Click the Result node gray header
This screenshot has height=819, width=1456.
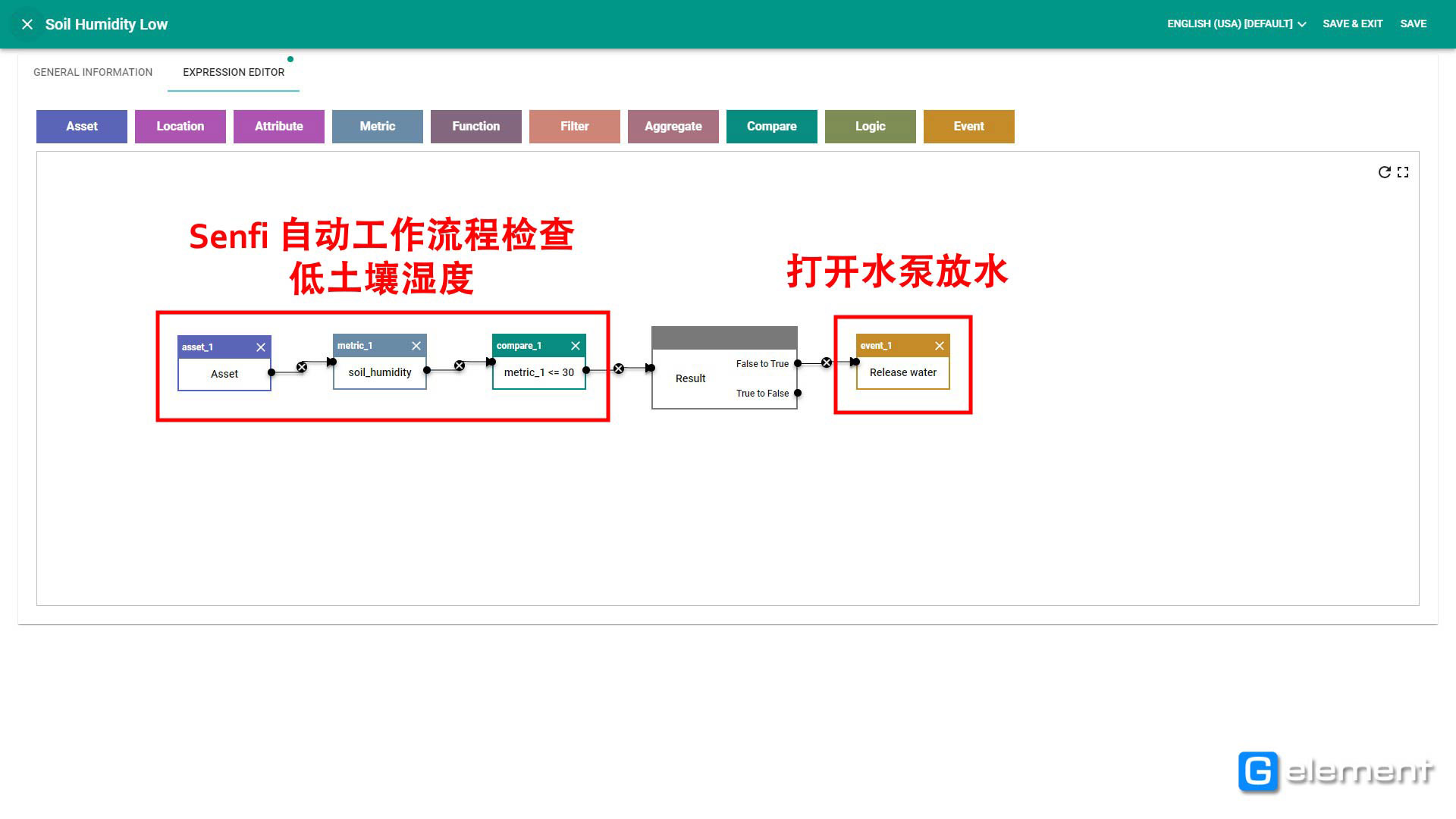(724, 338)
